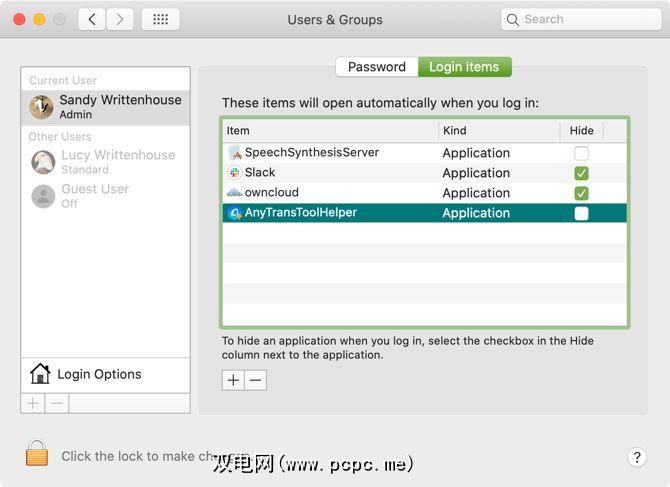
Task: Click the lock icon to make changes
Action: 37,454
